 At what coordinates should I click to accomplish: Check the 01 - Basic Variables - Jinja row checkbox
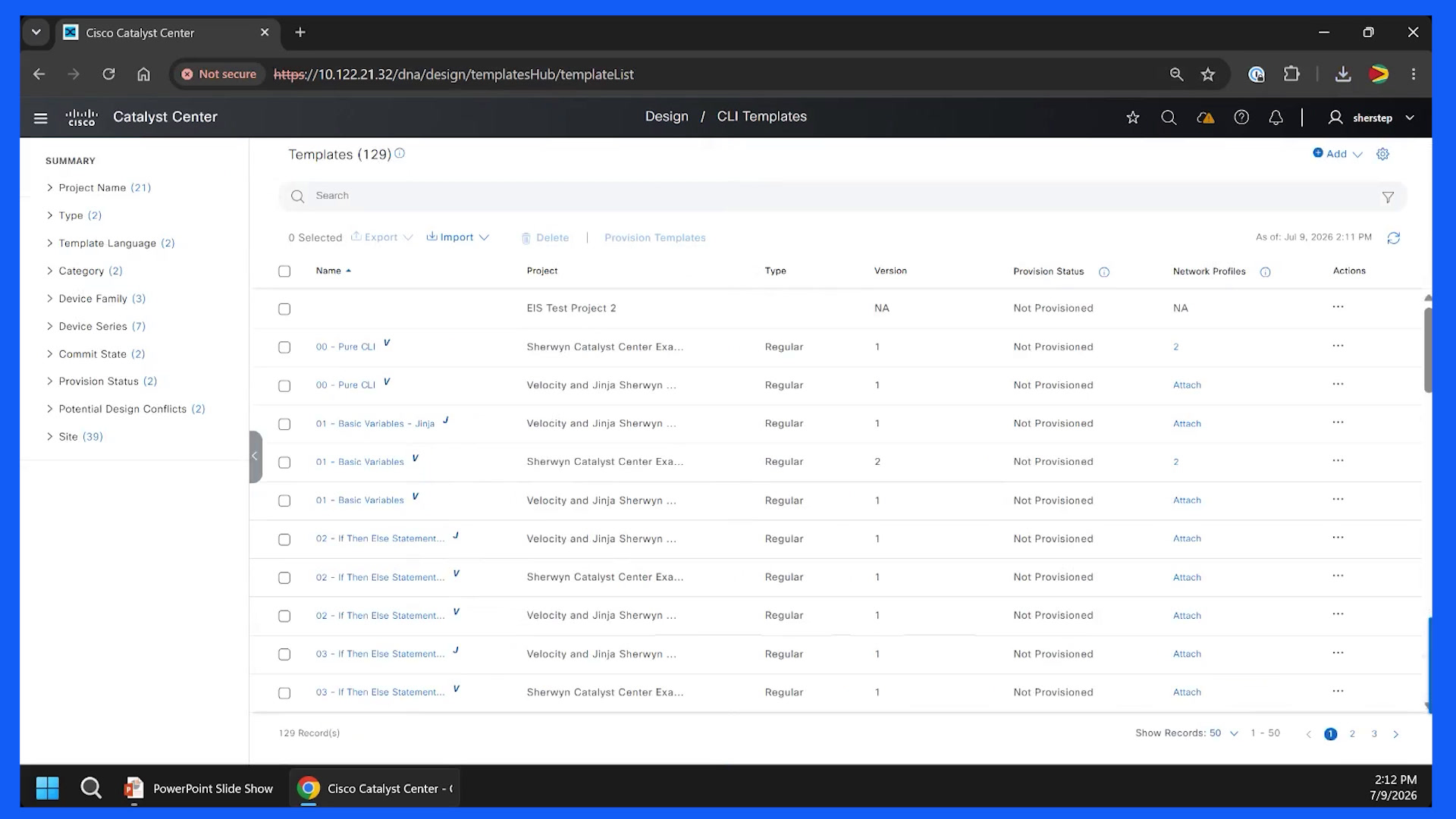click(x=284, y=425)
